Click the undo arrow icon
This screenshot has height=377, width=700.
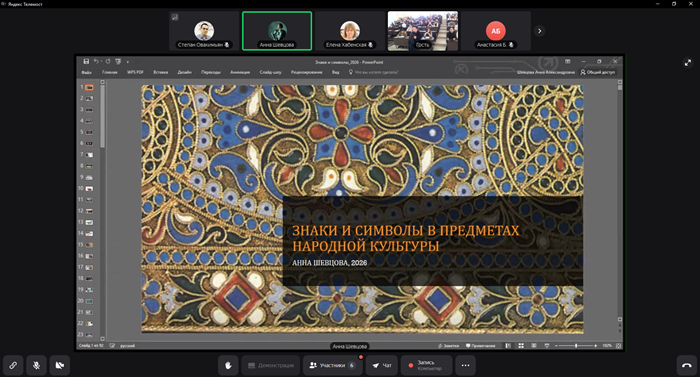[x=96, y=62]
